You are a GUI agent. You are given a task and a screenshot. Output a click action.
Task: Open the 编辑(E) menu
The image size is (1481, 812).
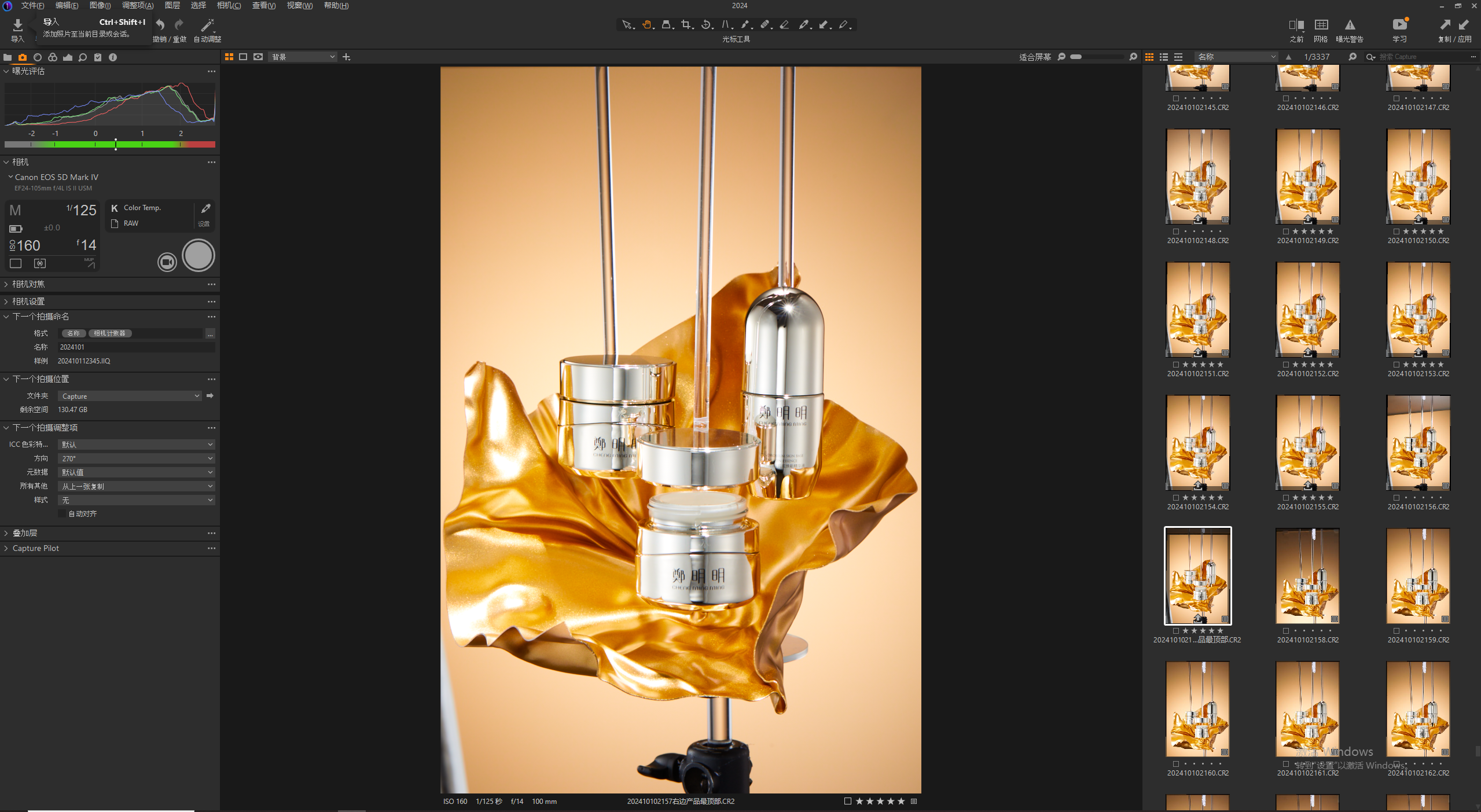click(67, 5)
